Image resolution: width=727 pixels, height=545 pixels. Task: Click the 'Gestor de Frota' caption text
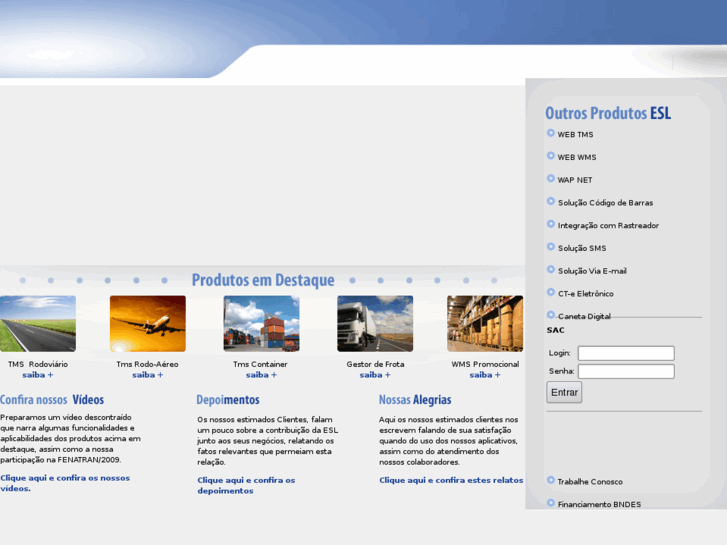(375, 364)
